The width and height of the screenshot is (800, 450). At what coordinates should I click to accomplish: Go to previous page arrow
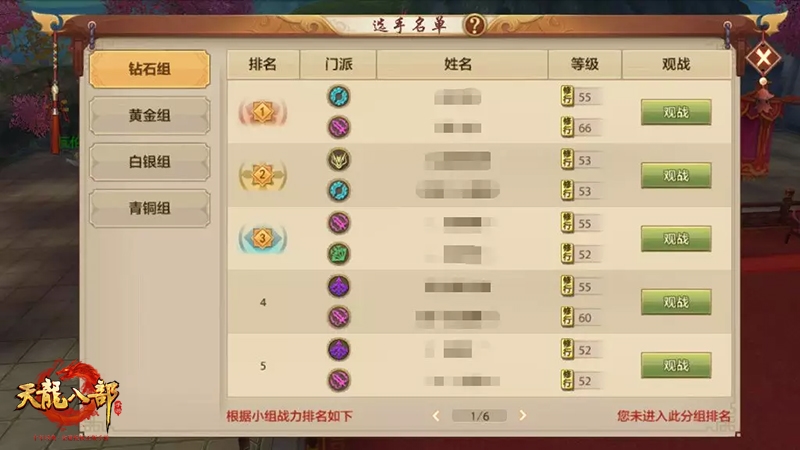click(436, 416)
